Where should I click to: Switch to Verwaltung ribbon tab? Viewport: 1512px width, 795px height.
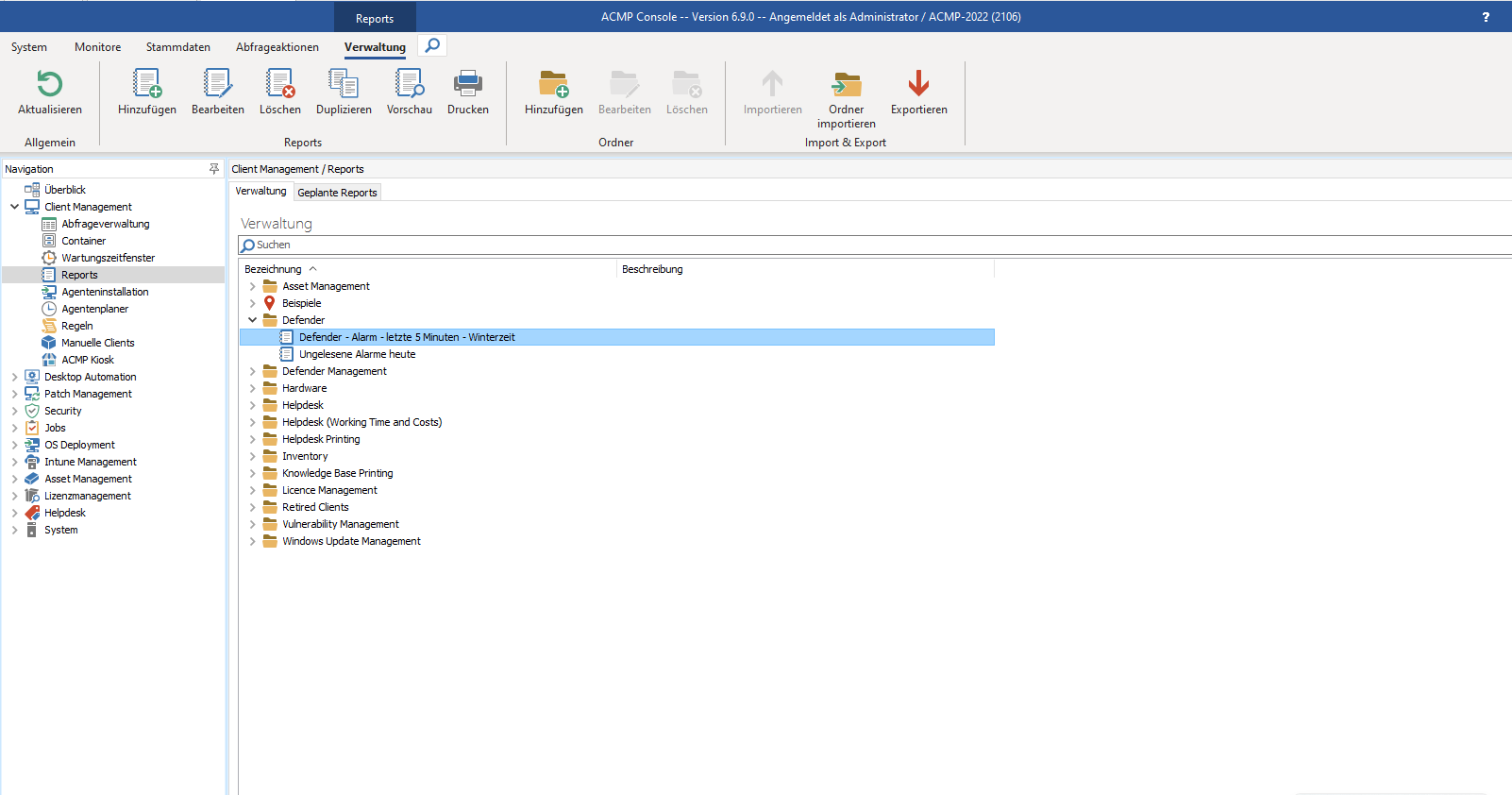pyautogui.click(x=375, y=47)
